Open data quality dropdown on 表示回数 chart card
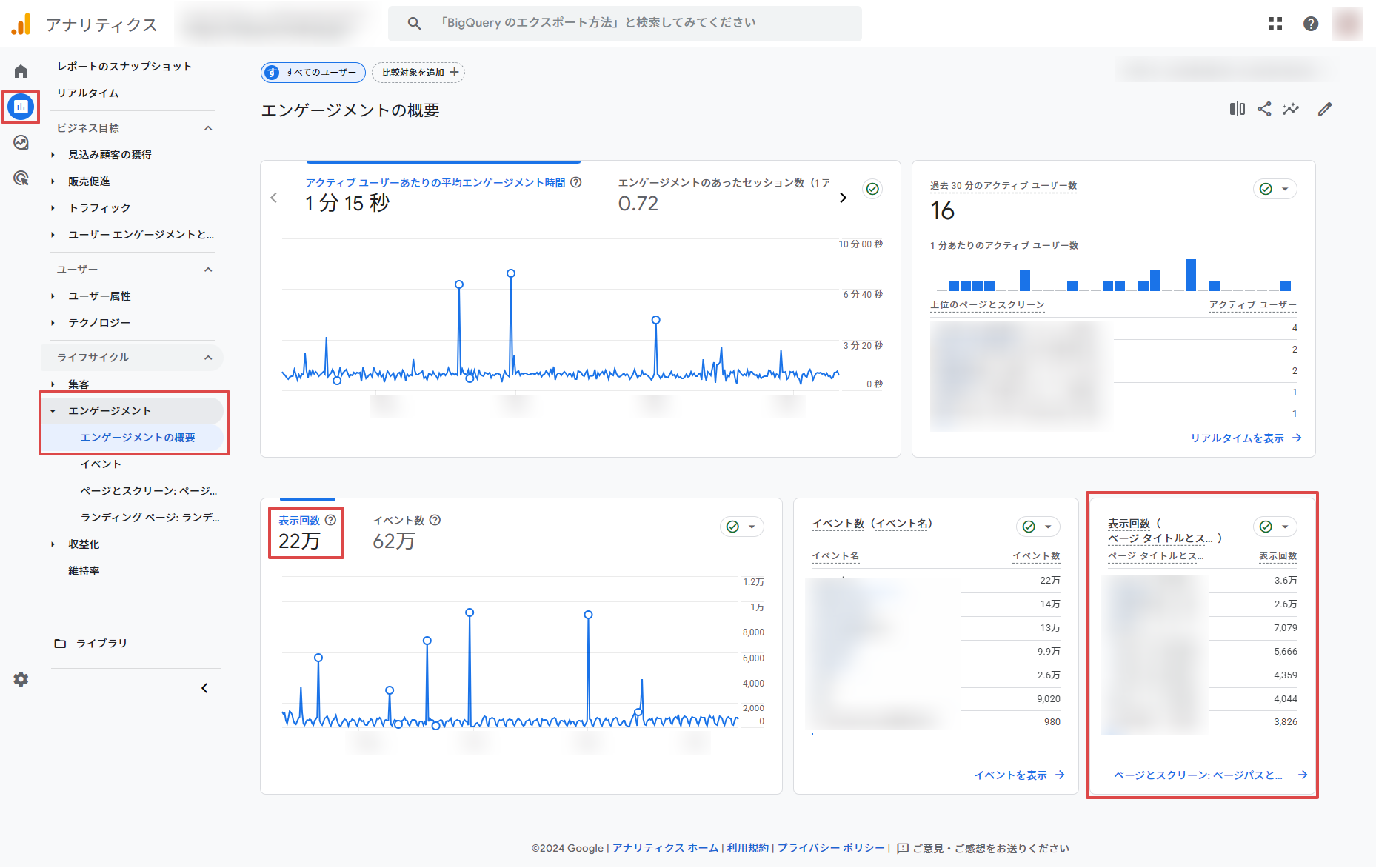The height and width of the screenshot is (868, 1376). pyautogui.click(x=741, y=527)
